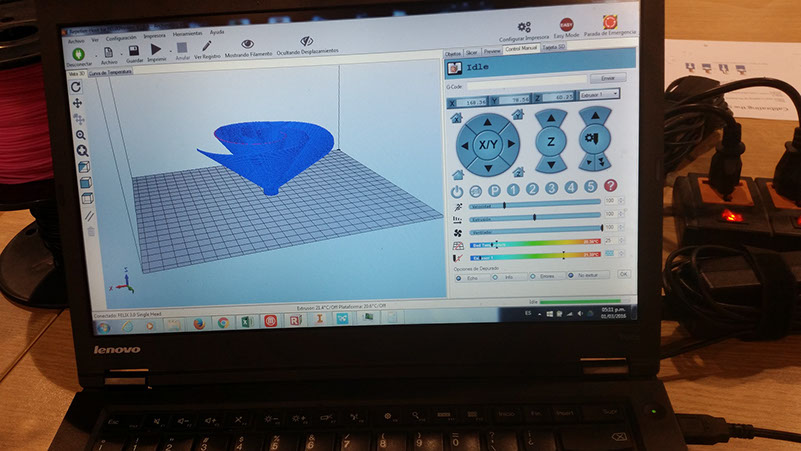Select the isometric cube view icon

click(84, 167)
